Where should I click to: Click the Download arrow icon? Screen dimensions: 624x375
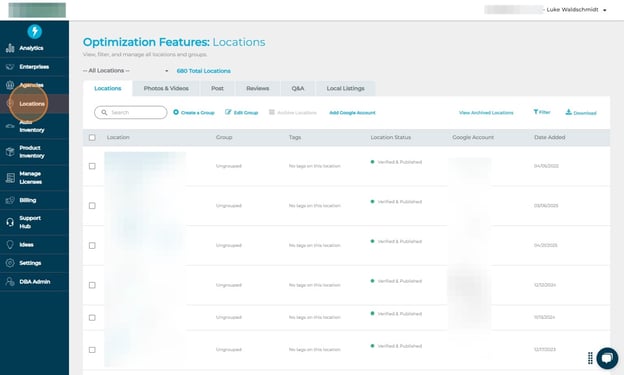pos(569,112)
